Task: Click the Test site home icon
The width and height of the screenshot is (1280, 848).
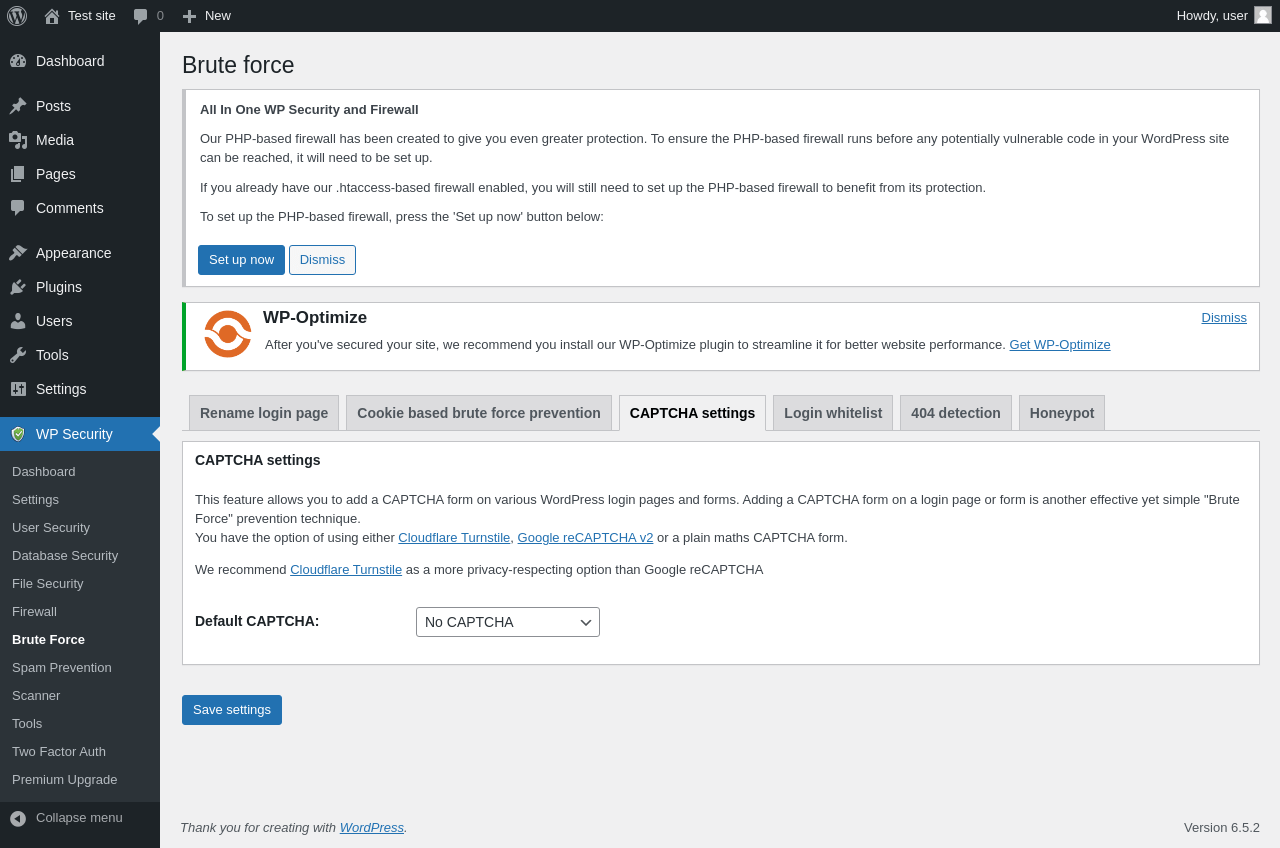Action: click(52, 16)
